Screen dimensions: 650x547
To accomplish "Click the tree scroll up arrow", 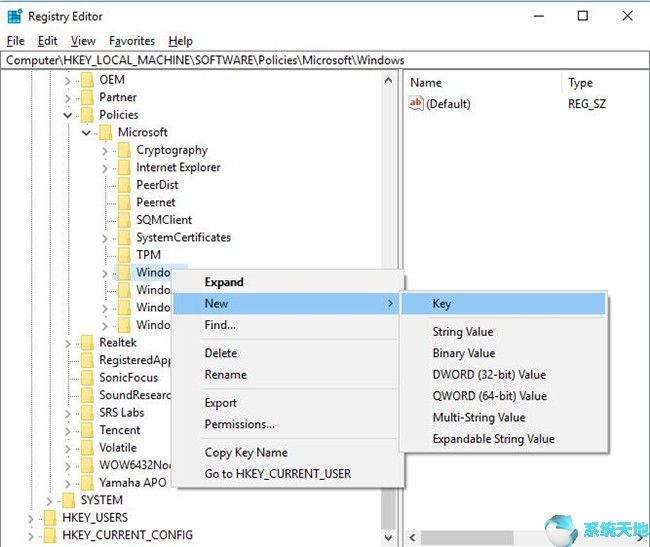I will pos(388,80).
